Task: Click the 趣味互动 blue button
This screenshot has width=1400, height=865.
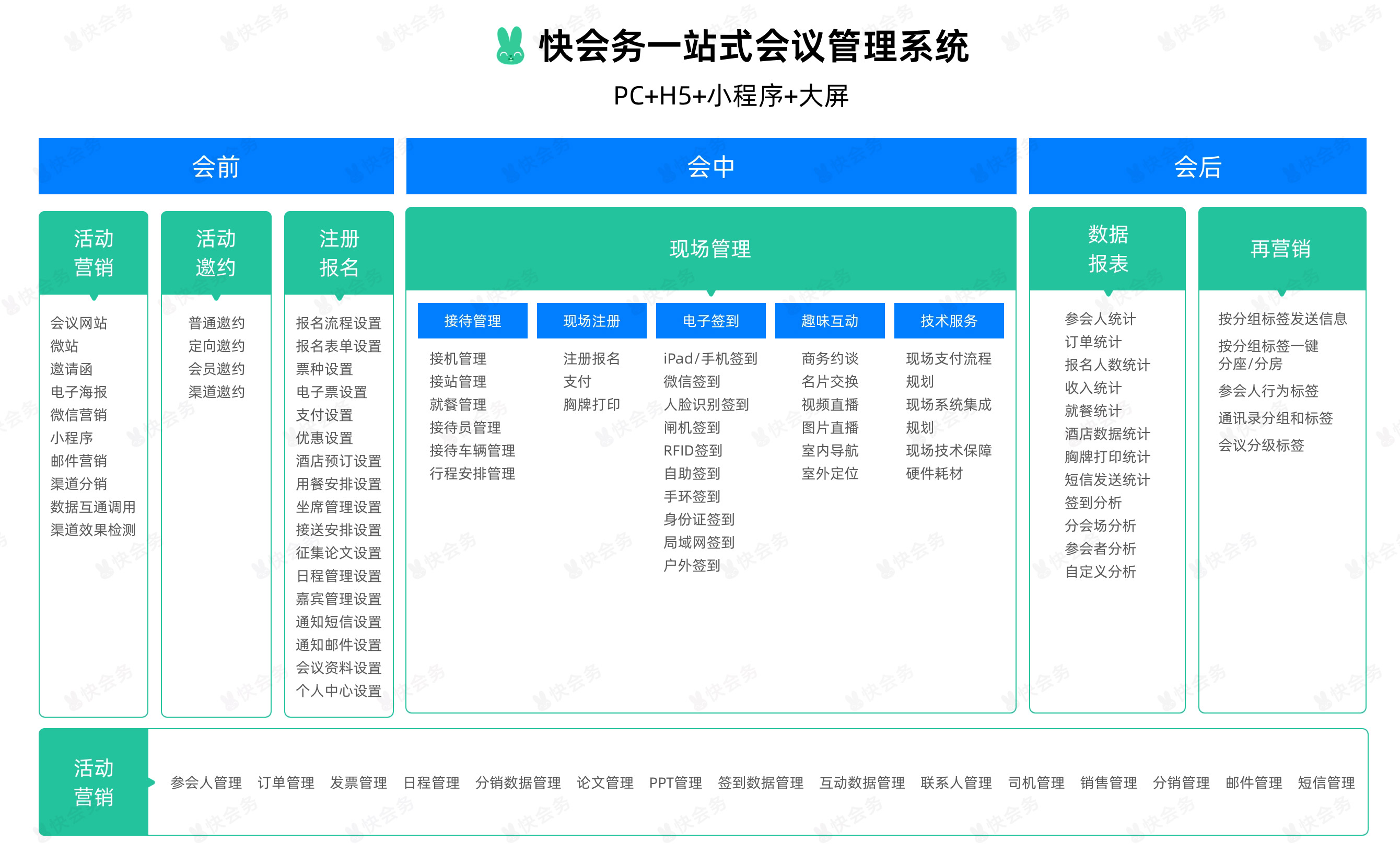Action: click(x=830, y=320)
